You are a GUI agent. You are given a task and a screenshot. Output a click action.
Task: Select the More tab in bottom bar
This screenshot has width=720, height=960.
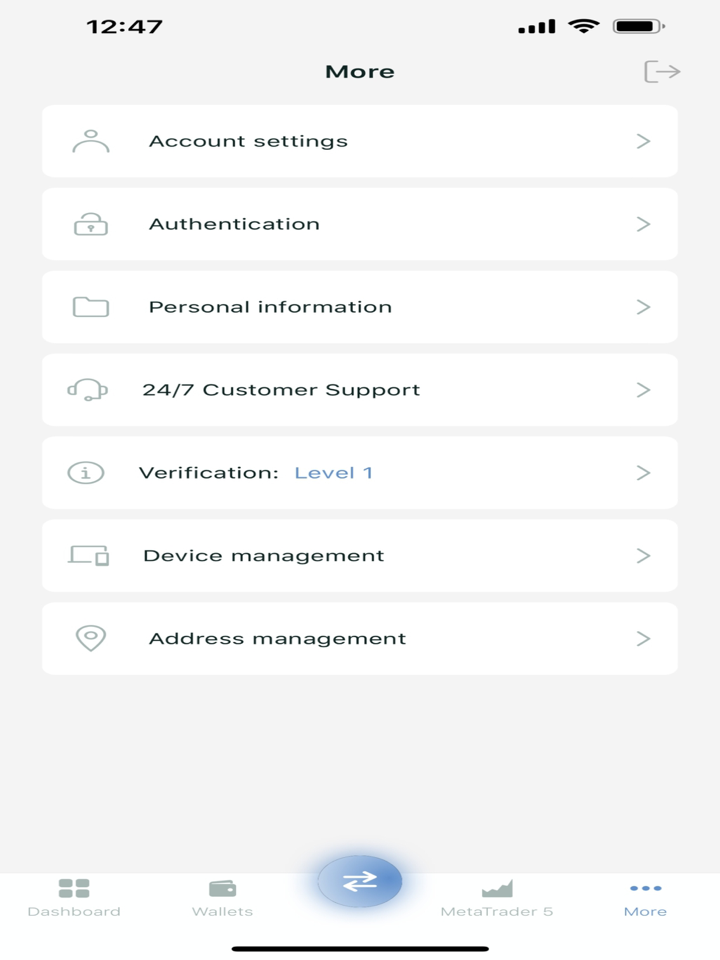click(x=645, y=897)
